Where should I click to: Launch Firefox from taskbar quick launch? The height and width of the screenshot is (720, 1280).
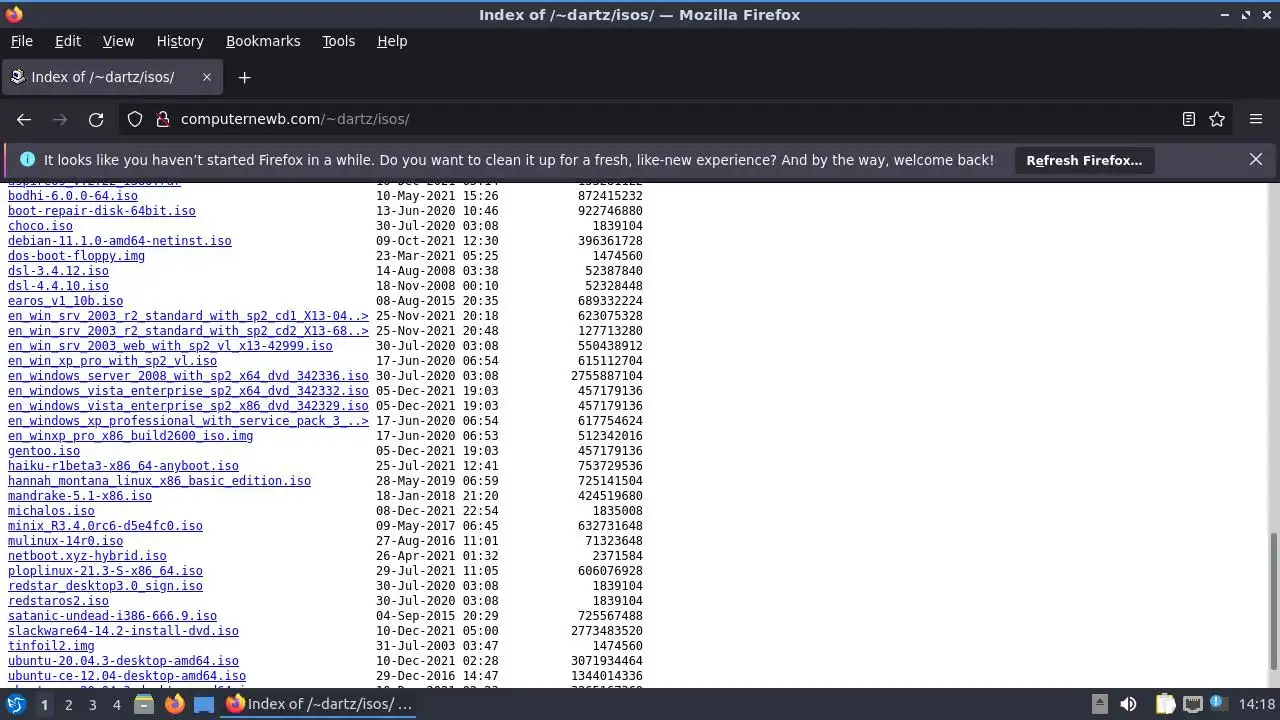(x=174, y=704)
